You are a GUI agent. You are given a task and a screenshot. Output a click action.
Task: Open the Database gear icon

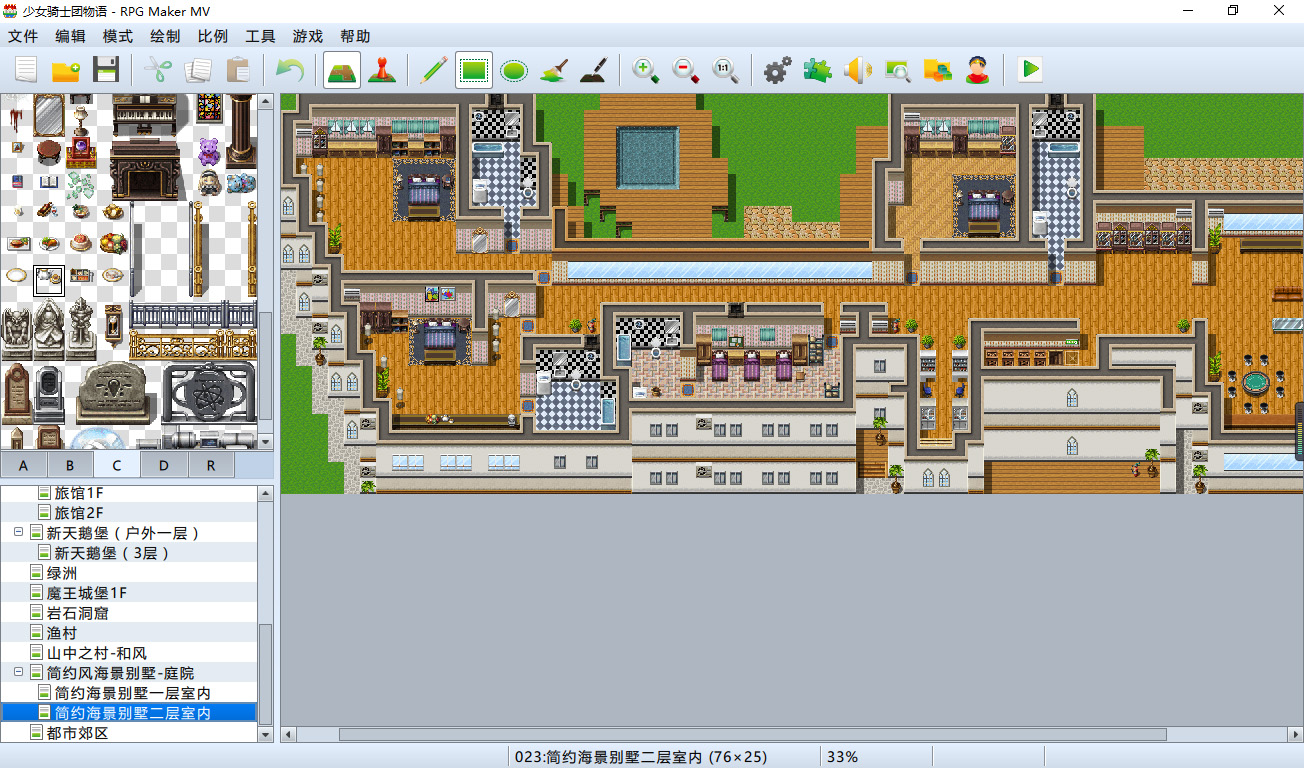(778, 70)
